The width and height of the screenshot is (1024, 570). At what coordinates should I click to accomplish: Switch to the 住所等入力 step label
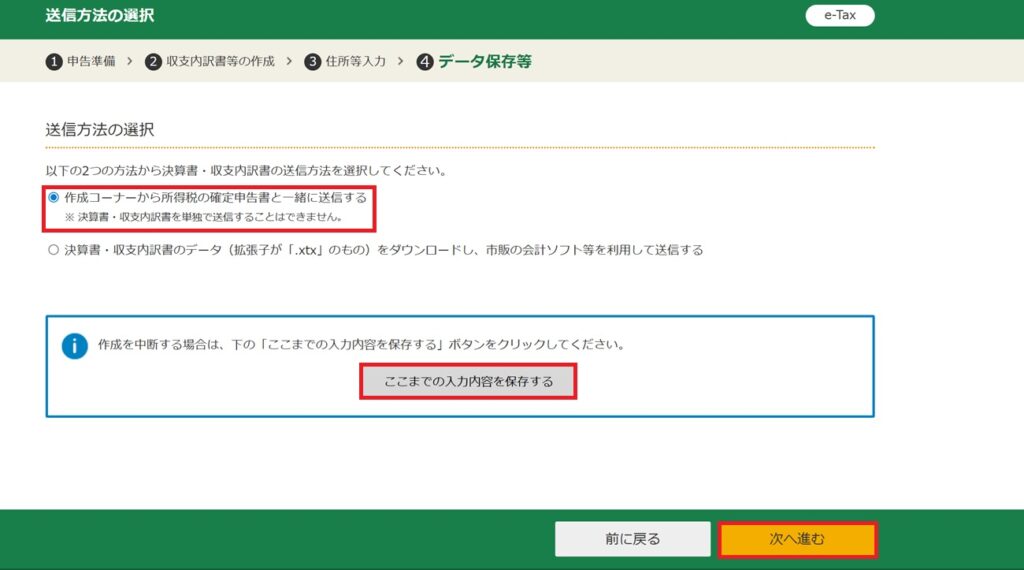[x=355, y=62]
